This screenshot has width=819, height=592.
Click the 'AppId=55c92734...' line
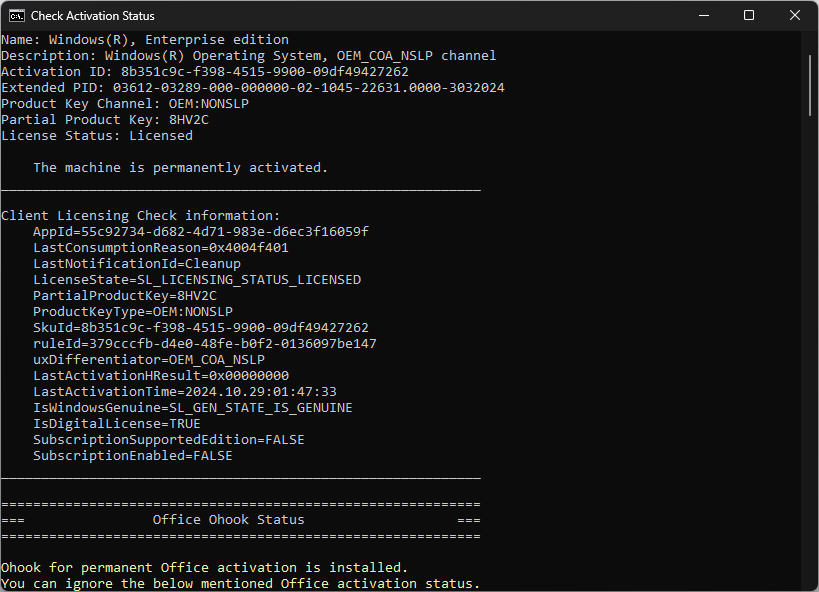click(201, 231)
